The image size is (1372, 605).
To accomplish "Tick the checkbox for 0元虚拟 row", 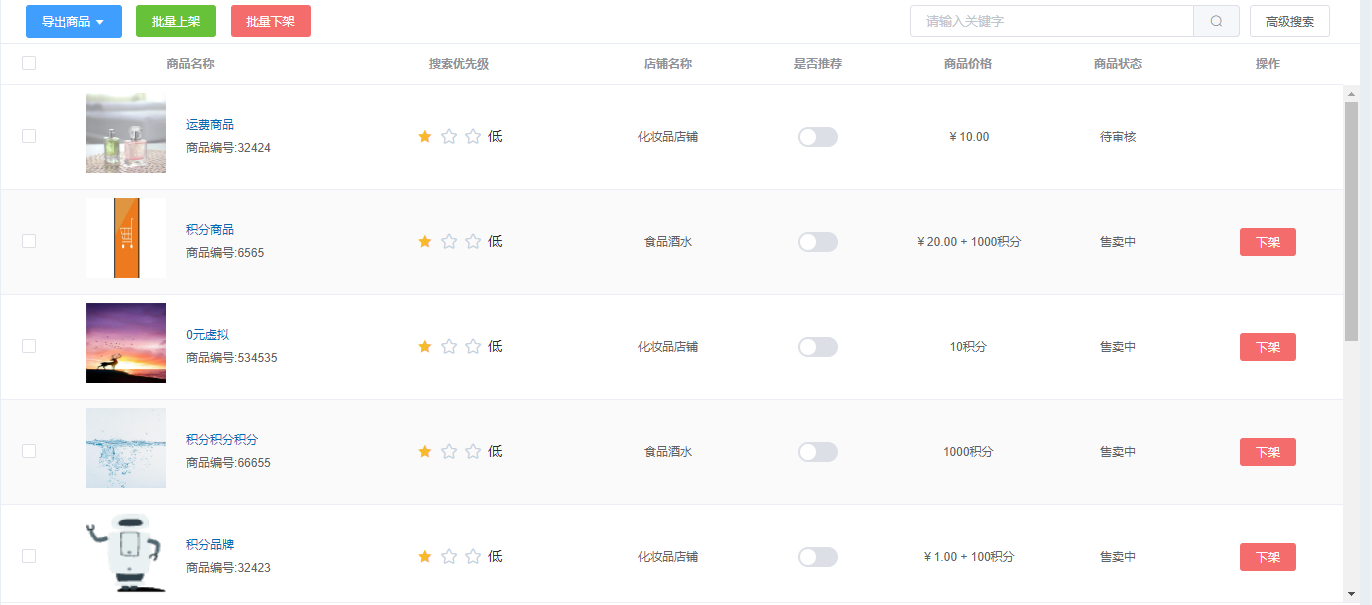I will point(29,346).
